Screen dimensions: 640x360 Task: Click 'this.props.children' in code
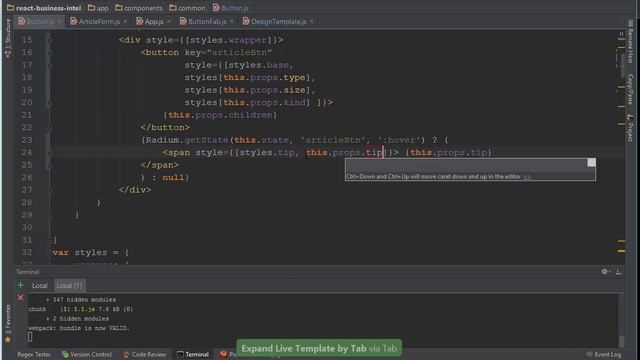click(x=220, y=115)
